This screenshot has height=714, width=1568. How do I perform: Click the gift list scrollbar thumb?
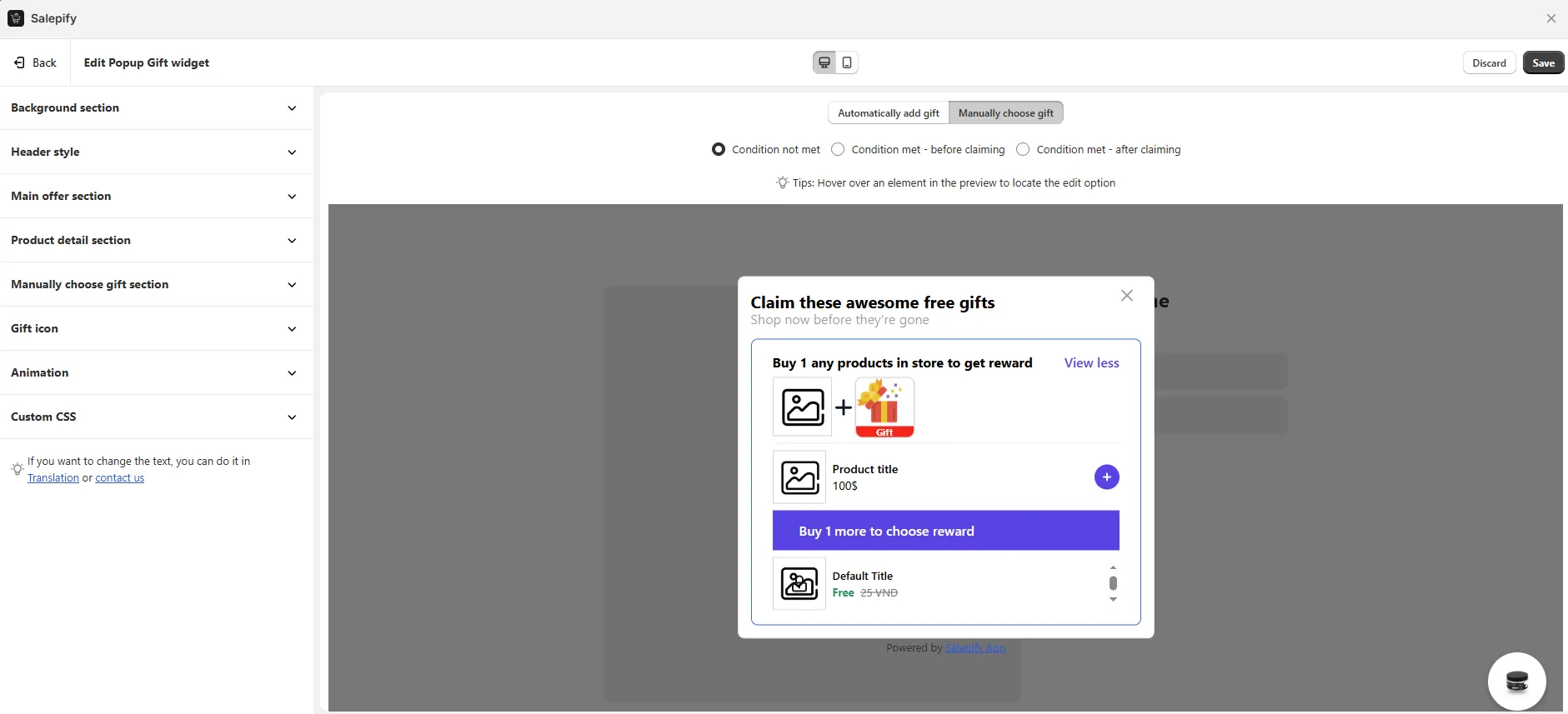(1113, 583)
